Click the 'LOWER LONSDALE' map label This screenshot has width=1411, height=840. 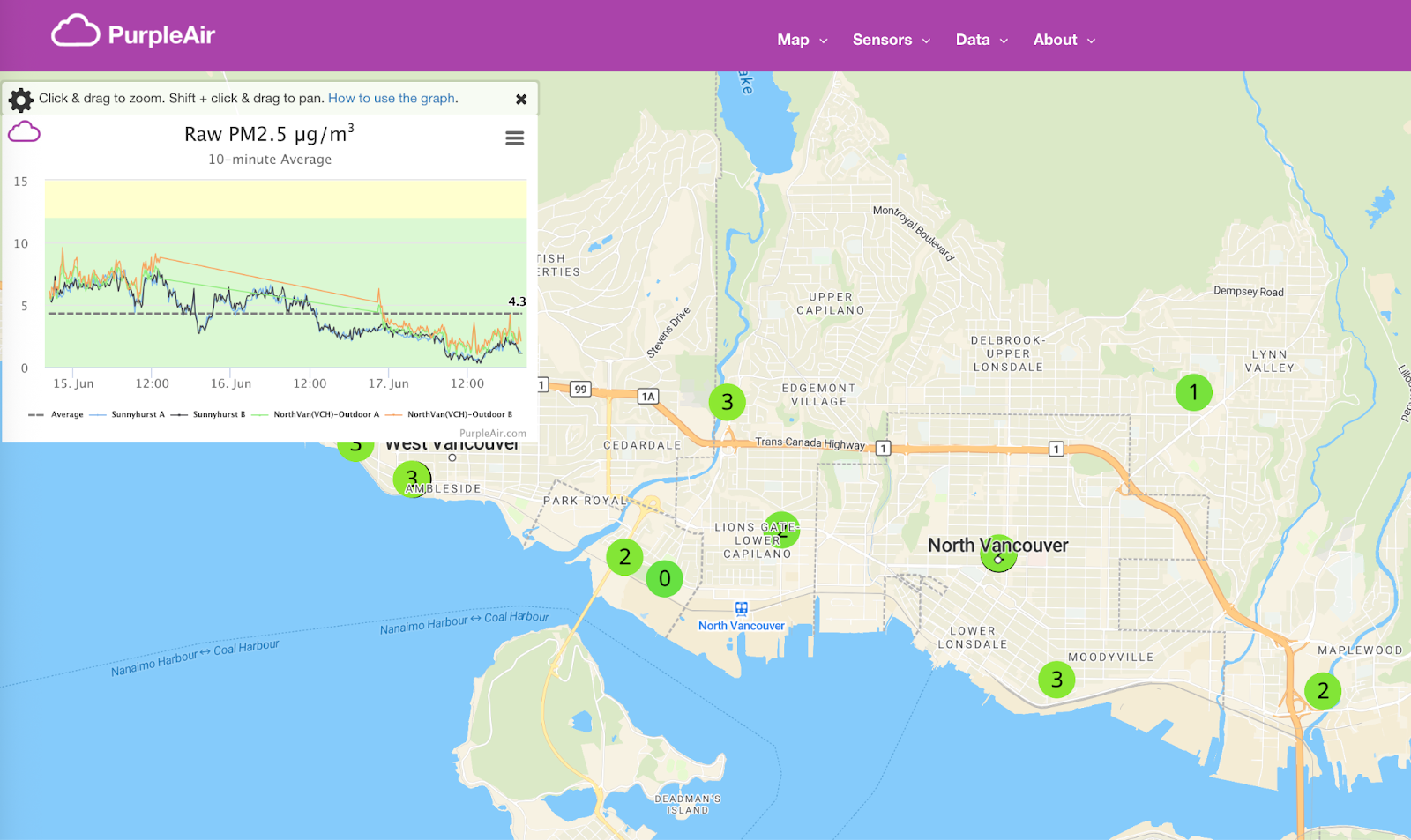point(973,637)
